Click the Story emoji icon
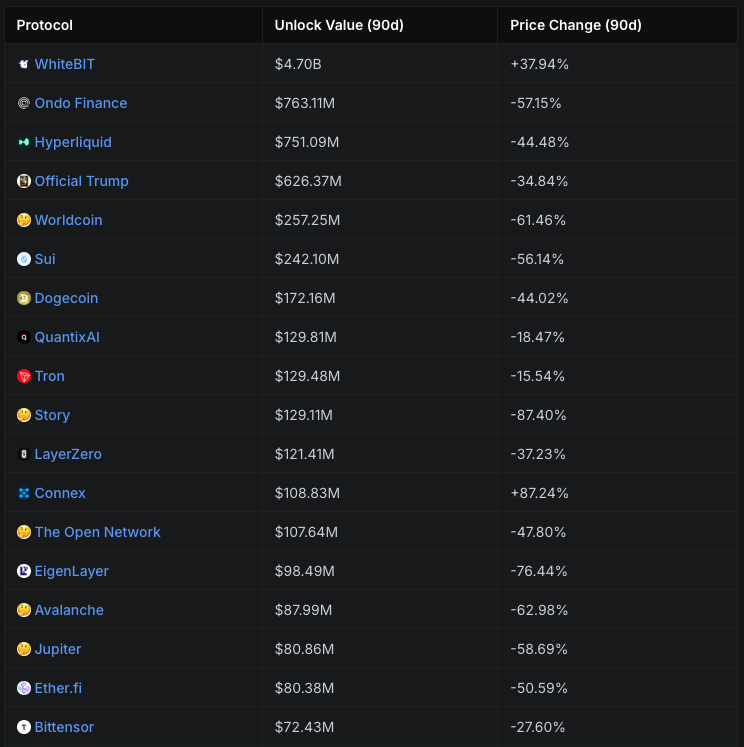This screenshot has height=747, width=744. tap(24, 415)
